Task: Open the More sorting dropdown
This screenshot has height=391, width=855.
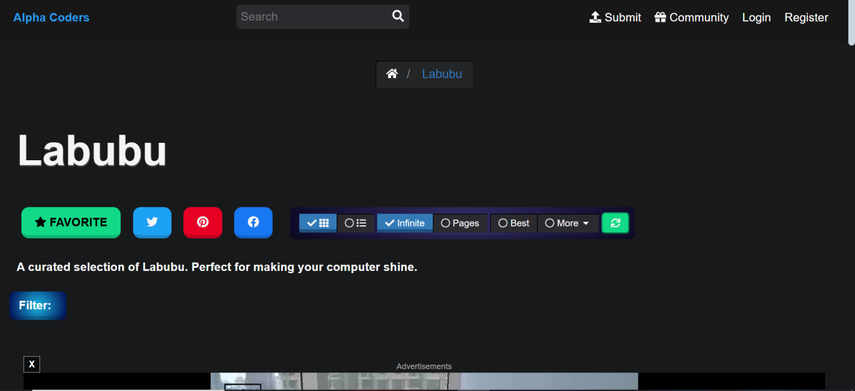Action: (568, 223)
